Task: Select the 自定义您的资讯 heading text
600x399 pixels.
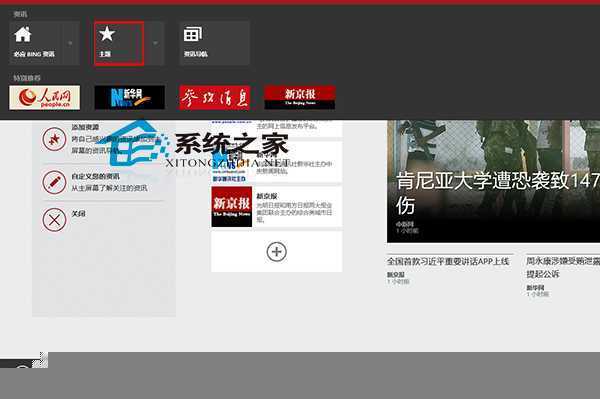Action: (96, 176)
